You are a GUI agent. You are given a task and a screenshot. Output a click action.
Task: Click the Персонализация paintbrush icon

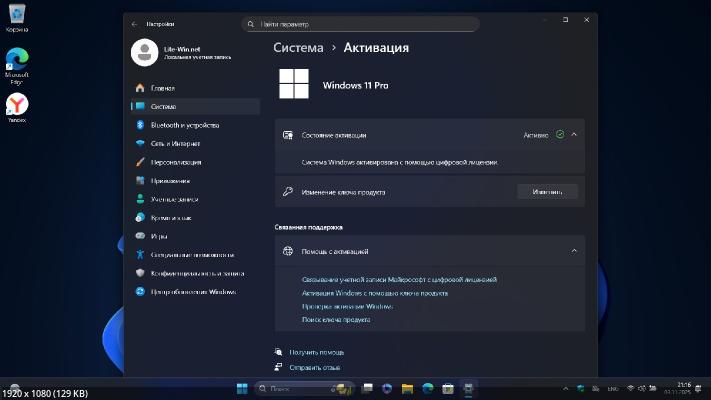pyautogui.click(x=140, y=162)
